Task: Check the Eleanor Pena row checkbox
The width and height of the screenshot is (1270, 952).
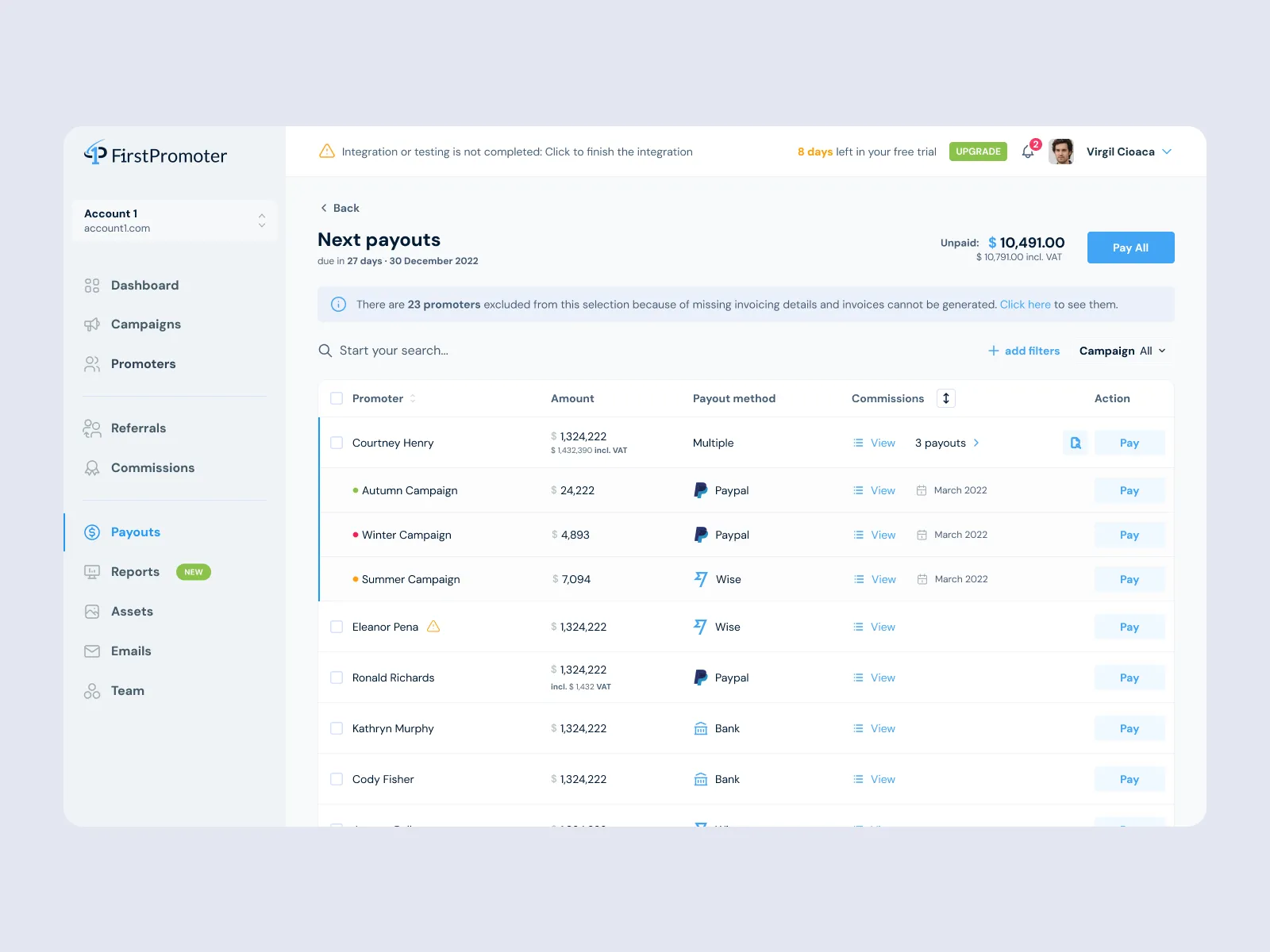Action: (x=337, y=627)
